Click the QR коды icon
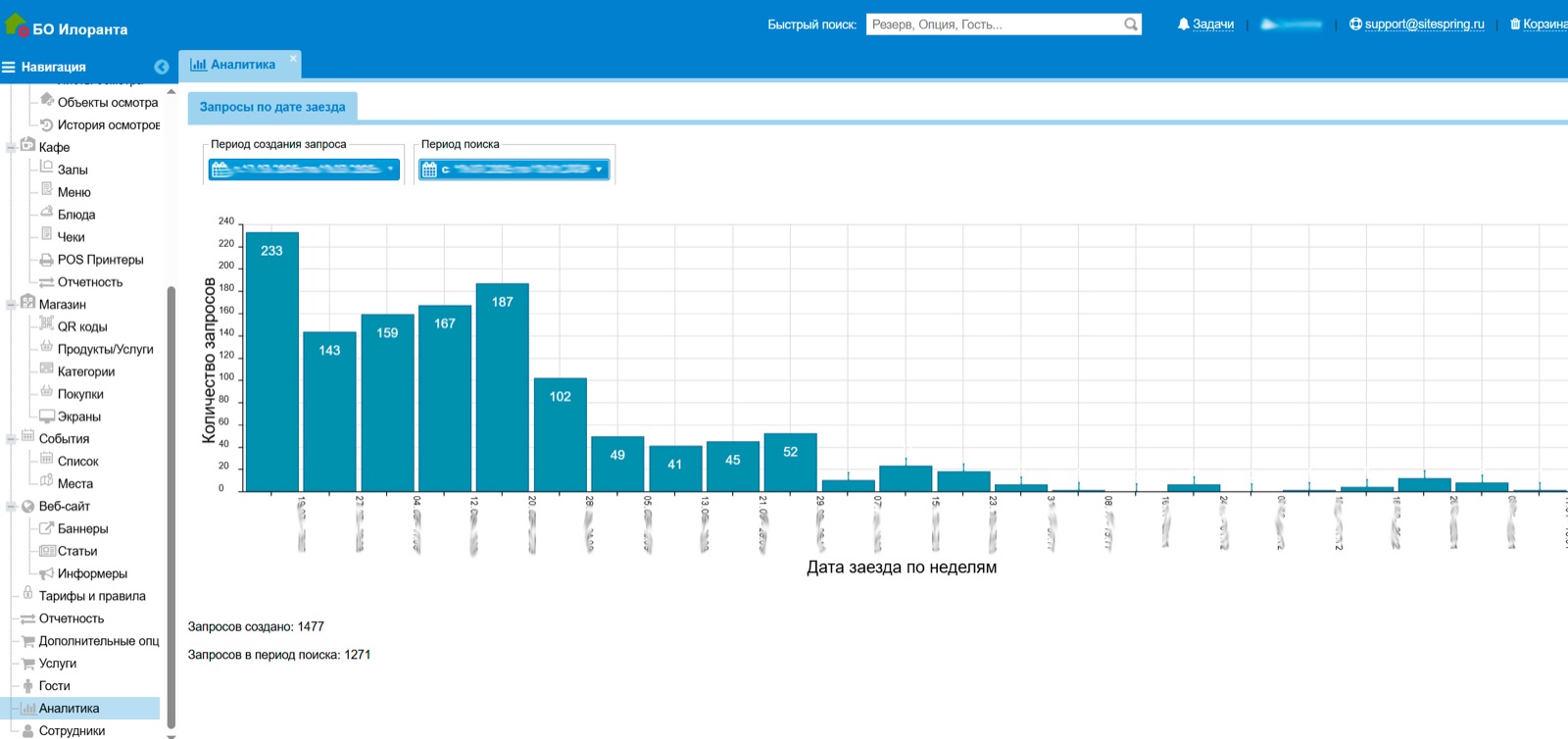Image resolution: width=1568 pixels, height=739 pixels. pos(46,323)
